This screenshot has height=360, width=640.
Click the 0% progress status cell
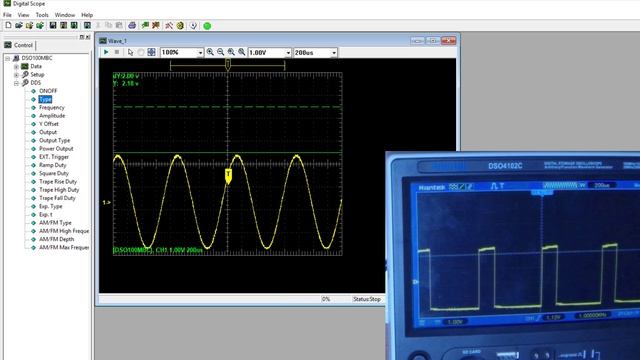[x=326, y=299]
